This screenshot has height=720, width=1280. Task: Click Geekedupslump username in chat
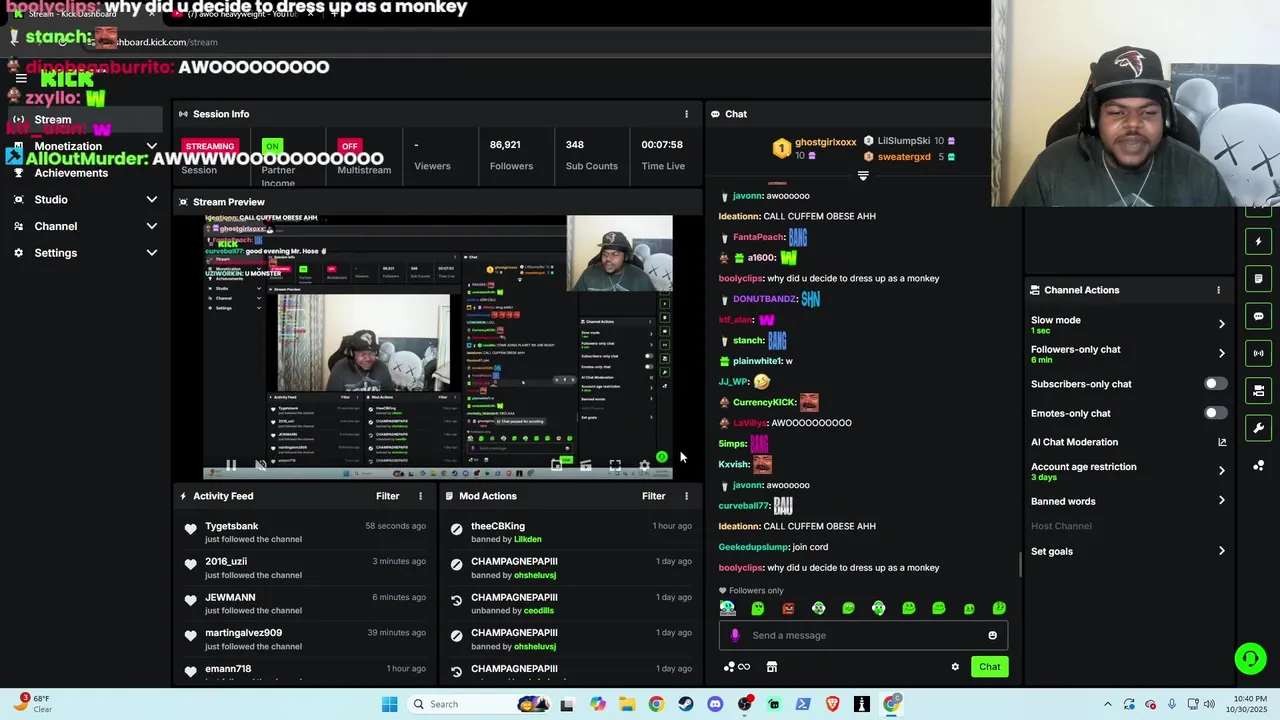[x=753, y=547]
